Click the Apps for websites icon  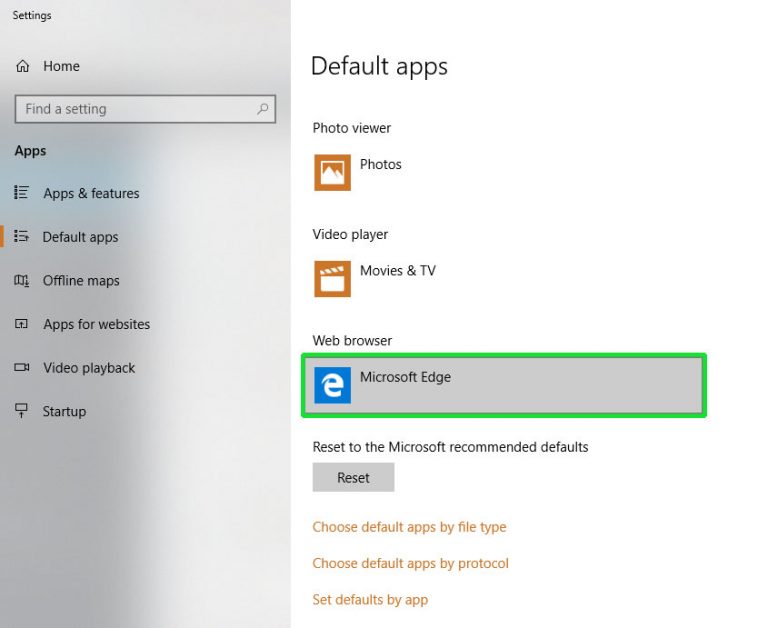tap(21, 324)
